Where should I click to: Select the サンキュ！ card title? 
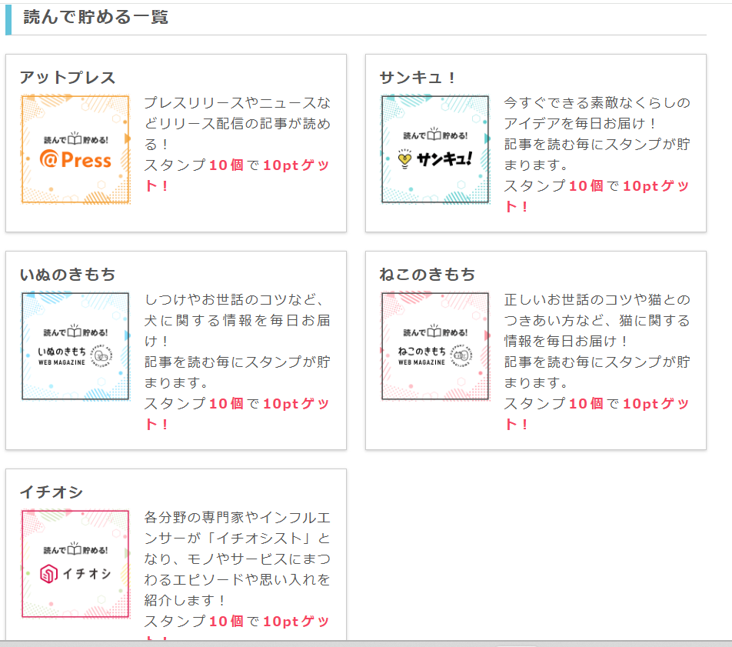click(418, 77)
